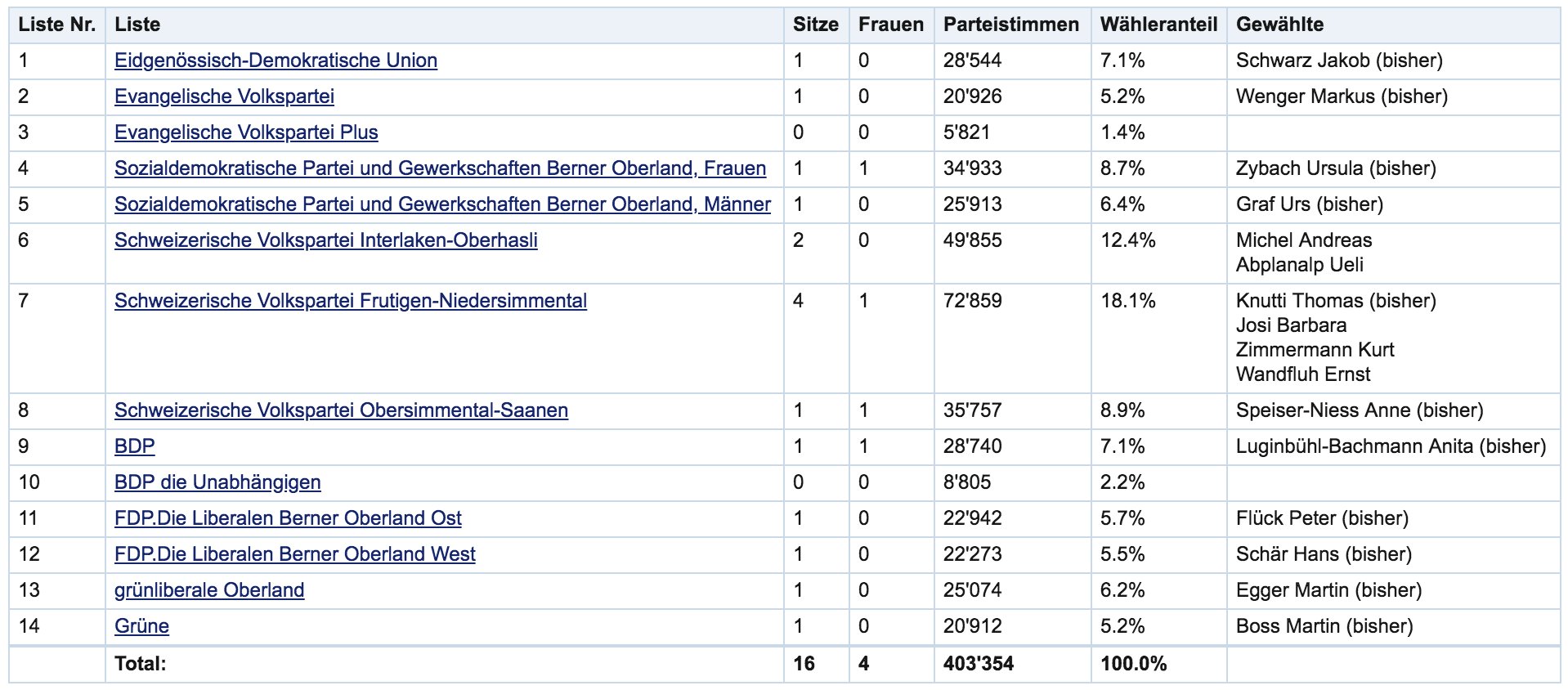1568x690 pixels.
Task: Open the BDP link in row 9
Action: point(135,446)
